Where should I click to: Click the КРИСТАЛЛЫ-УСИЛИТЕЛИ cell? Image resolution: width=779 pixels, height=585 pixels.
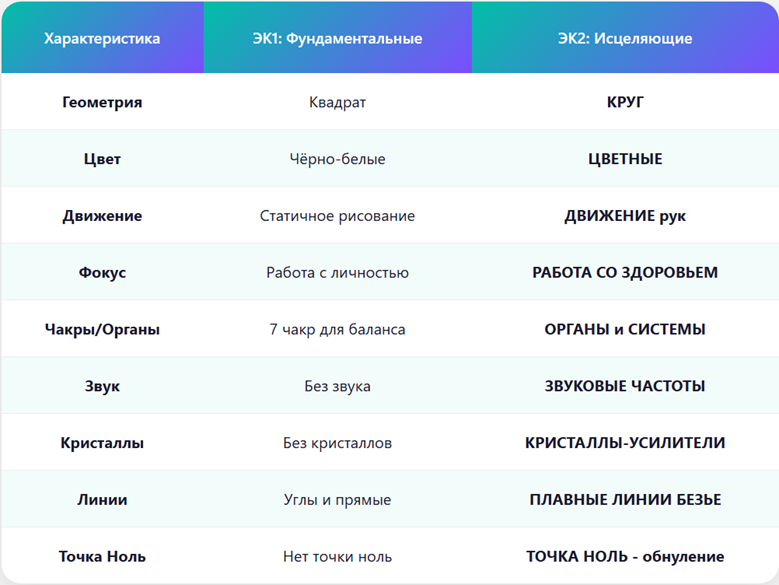click(625, 442)
